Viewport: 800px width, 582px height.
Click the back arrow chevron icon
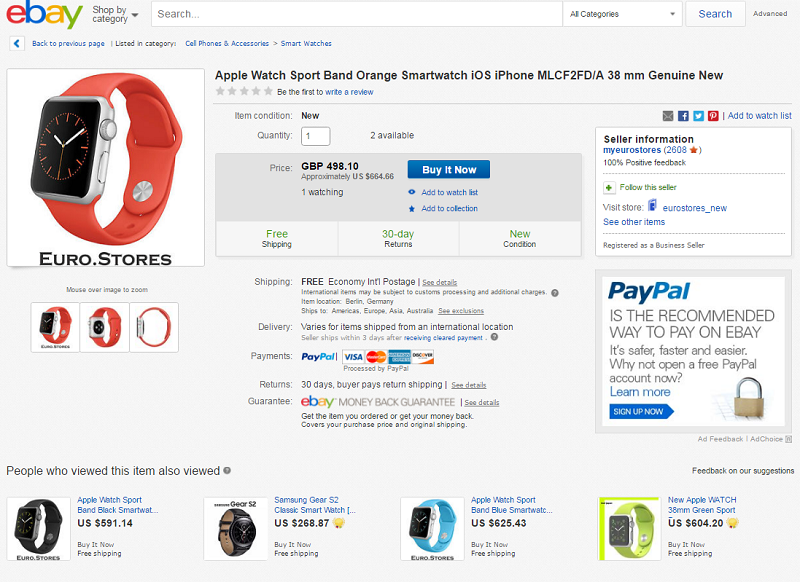(18, 44)
